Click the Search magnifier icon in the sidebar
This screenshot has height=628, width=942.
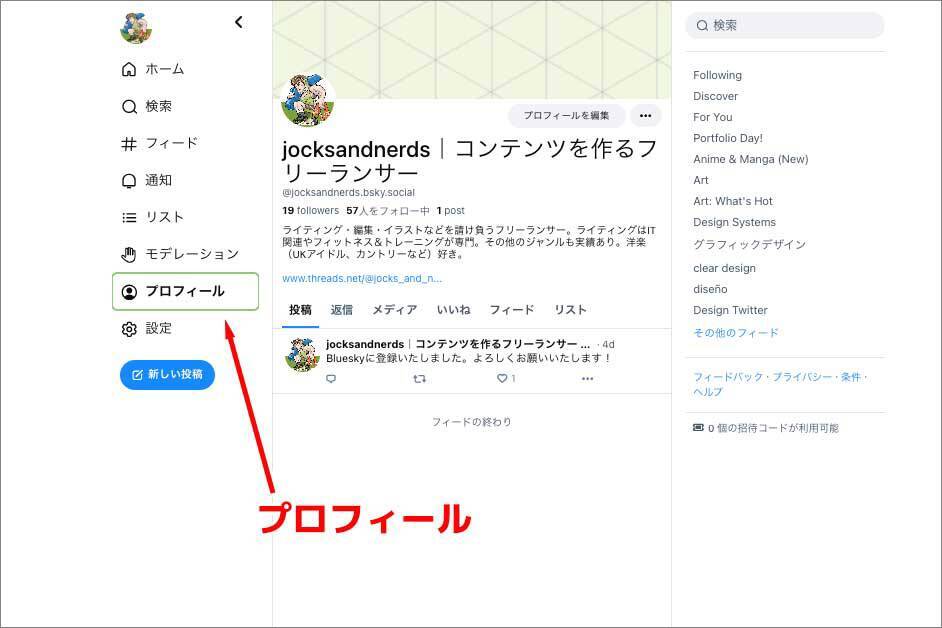pyautogui.click(x=129, y=106)
